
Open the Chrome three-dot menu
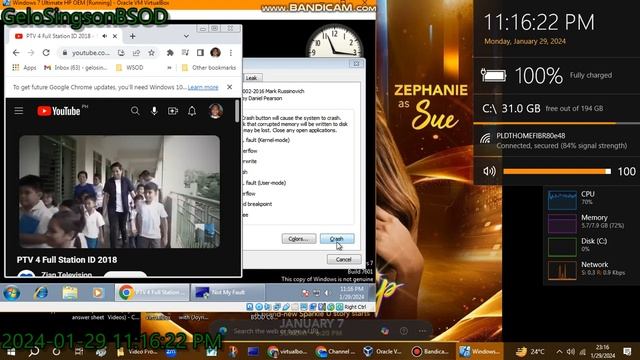(x=231, y=53)
